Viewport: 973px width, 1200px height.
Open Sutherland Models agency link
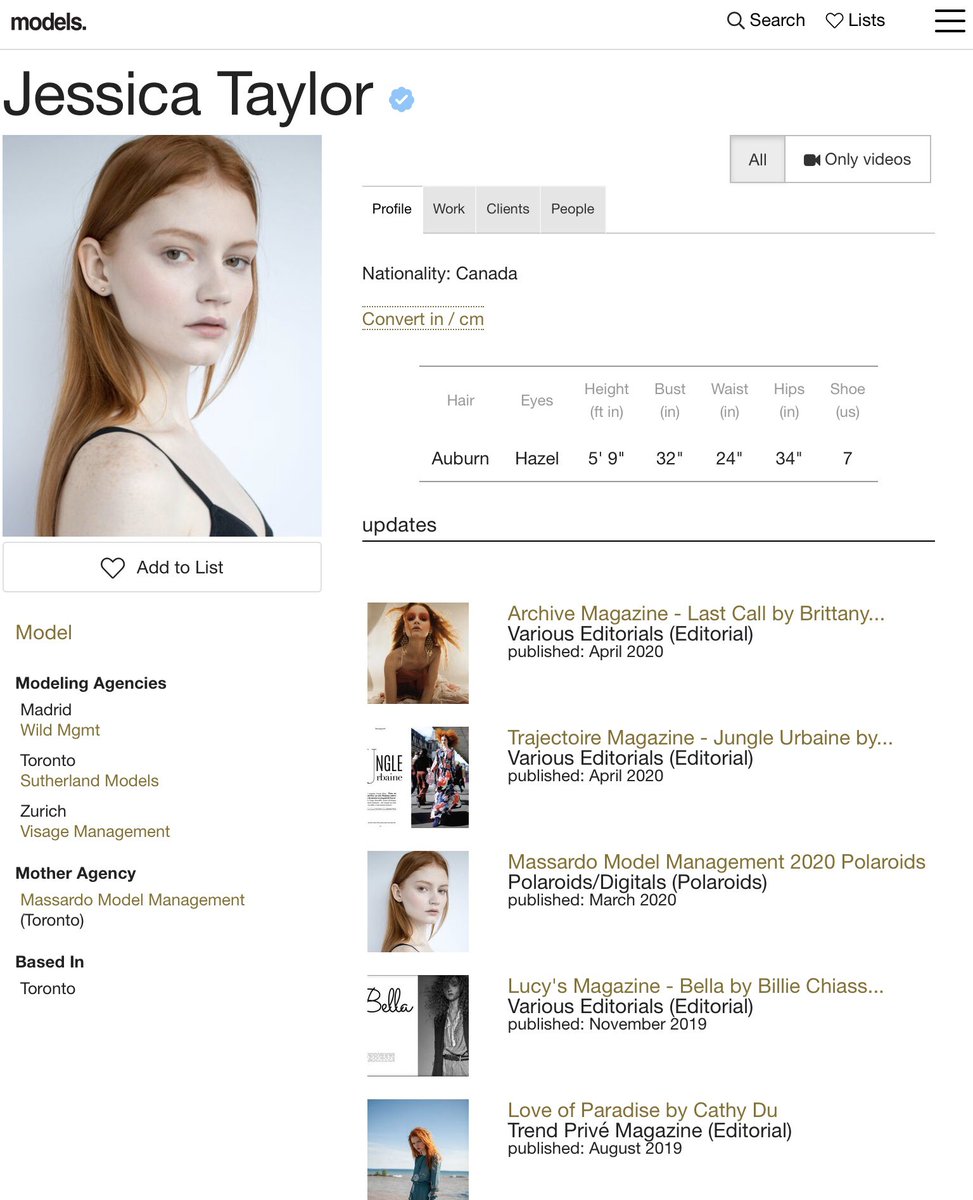(89, 781)
